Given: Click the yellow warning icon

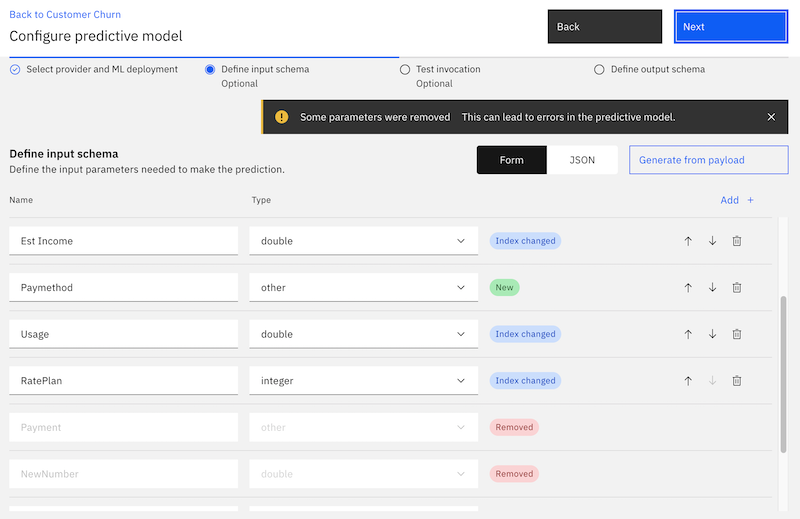Looking at the screenshot, I should pyautogui.click(x=281, y=117).
